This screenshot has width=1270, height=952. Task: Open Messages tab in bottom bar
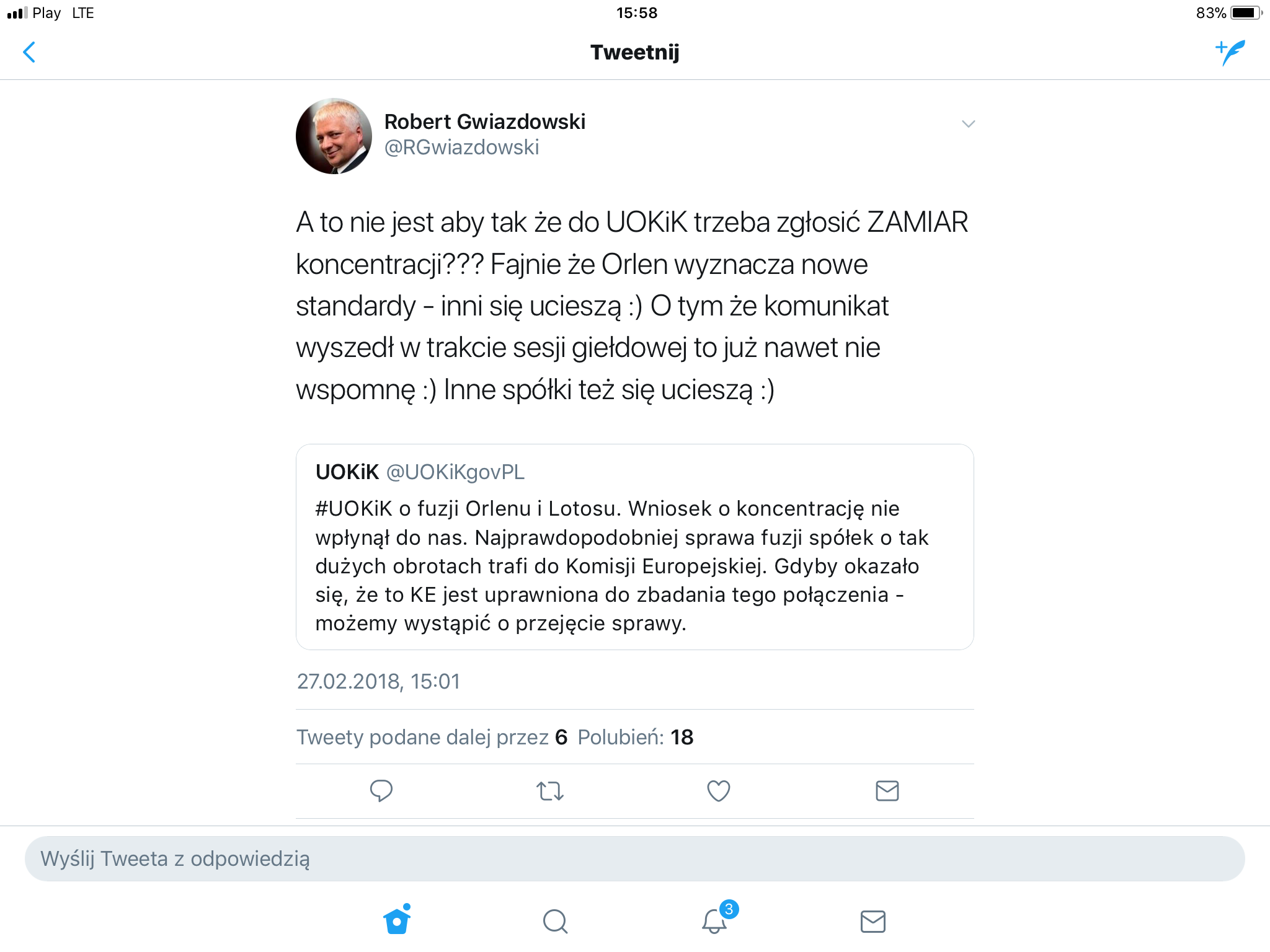click(x=873, y=922)
